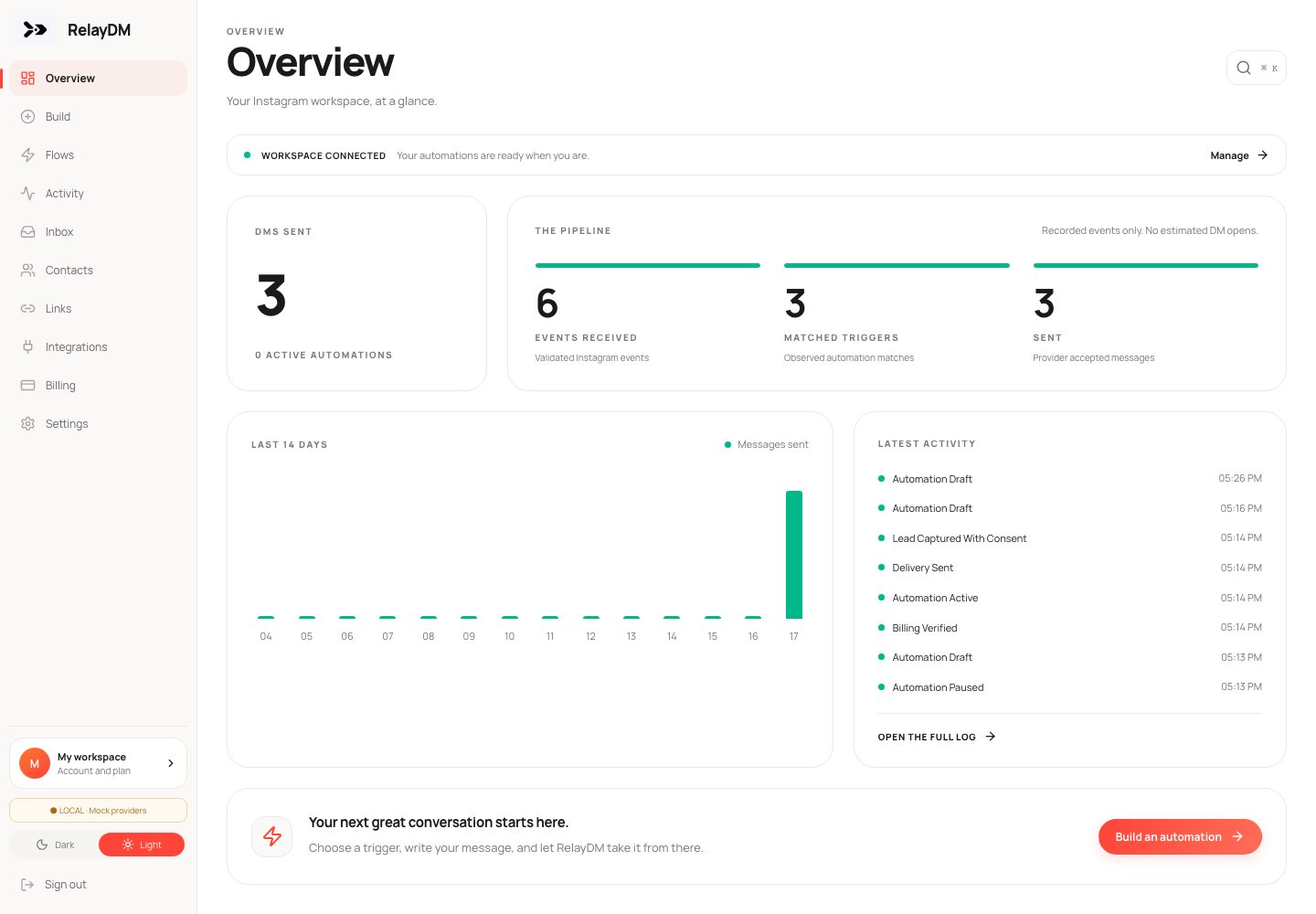Click the 0 Active Automations label

tap(324, 356)
